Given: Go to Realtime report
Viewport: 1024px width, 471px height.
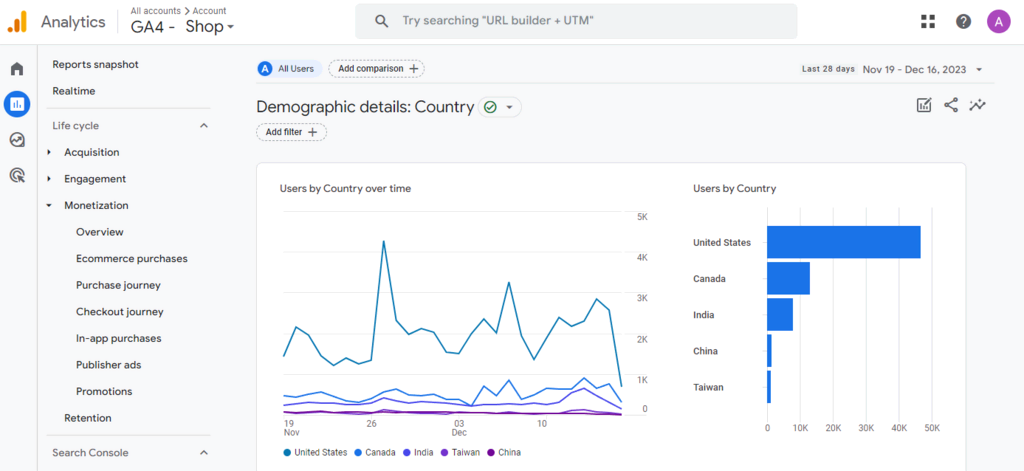Looking at the screenshot, I should point(74,91).
